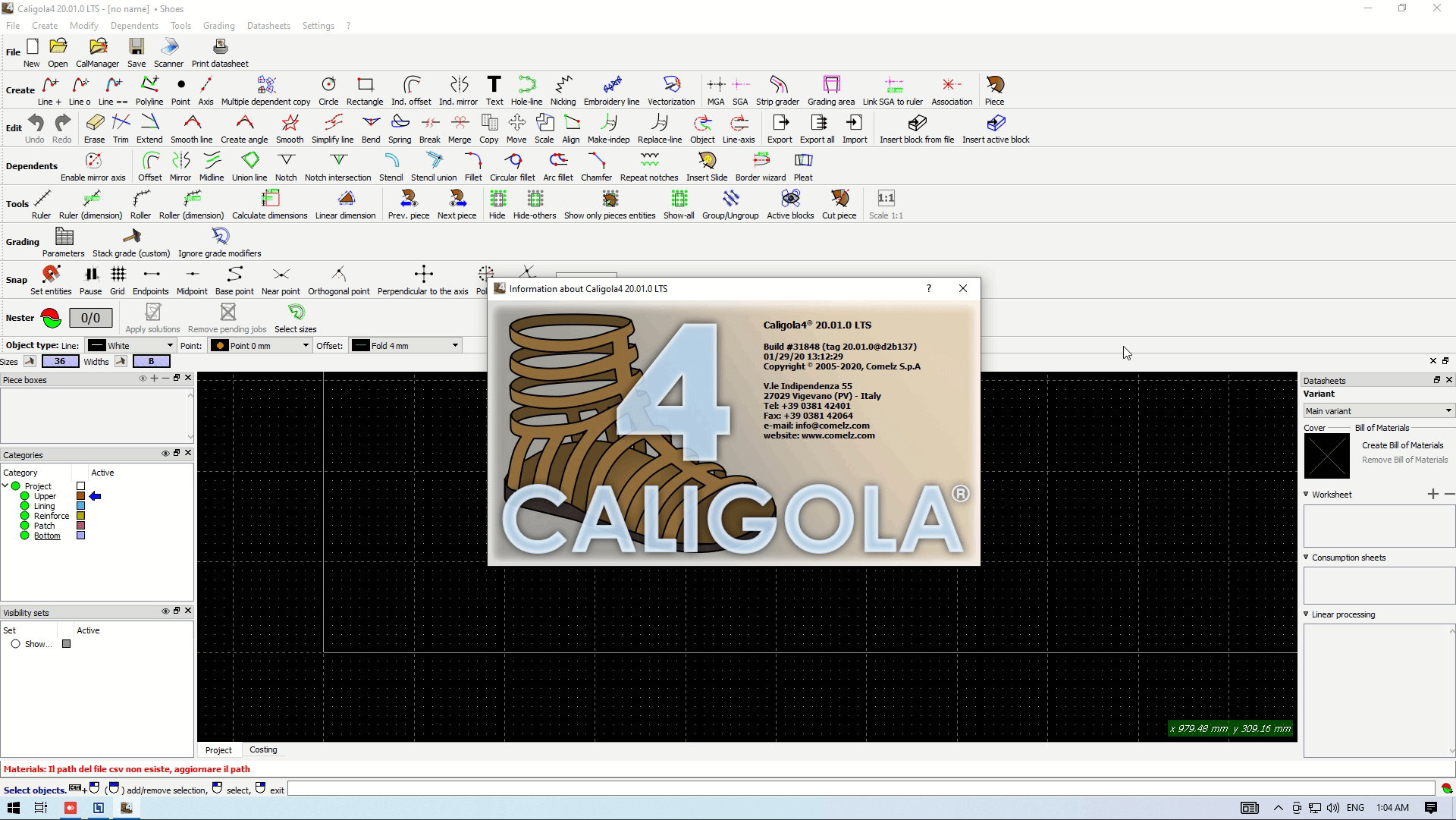Open grading Parameters
The height and width of the screenshot is (820, 1456).
click(64, 242)
